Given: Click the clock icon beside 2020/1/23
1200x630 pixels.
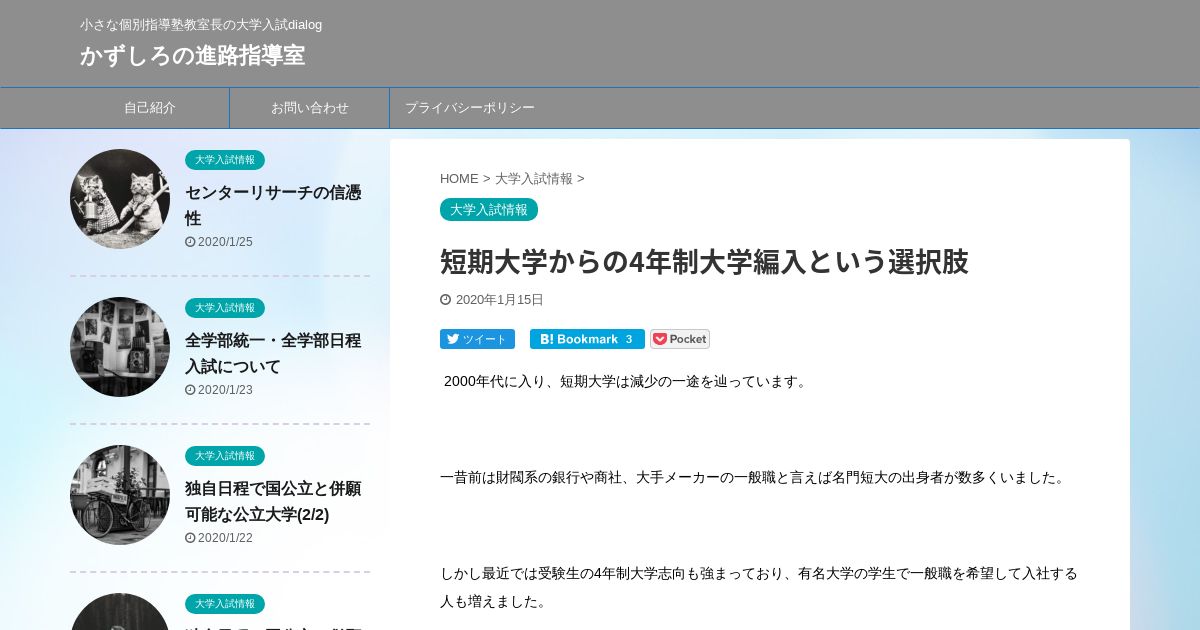Looking at the screenshot, I should pos(190,390).
